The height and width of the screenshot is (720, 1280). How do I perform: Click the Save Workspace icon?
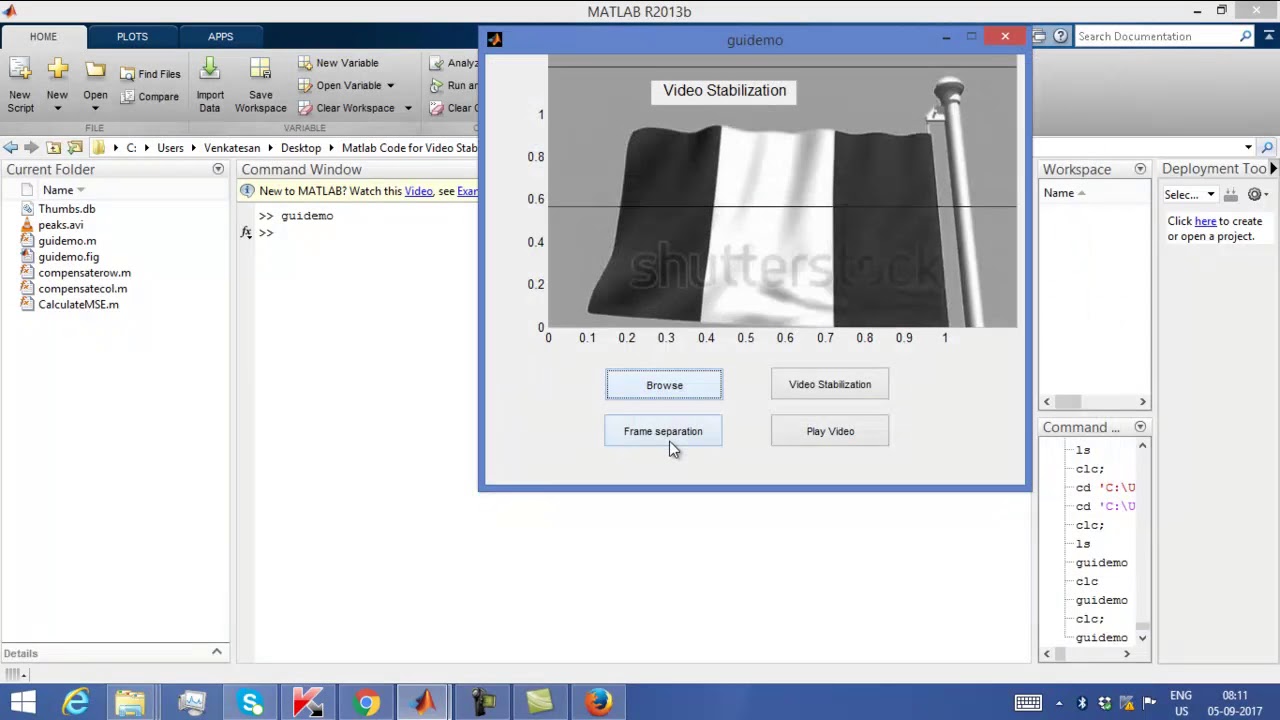(x=260, y=70)
